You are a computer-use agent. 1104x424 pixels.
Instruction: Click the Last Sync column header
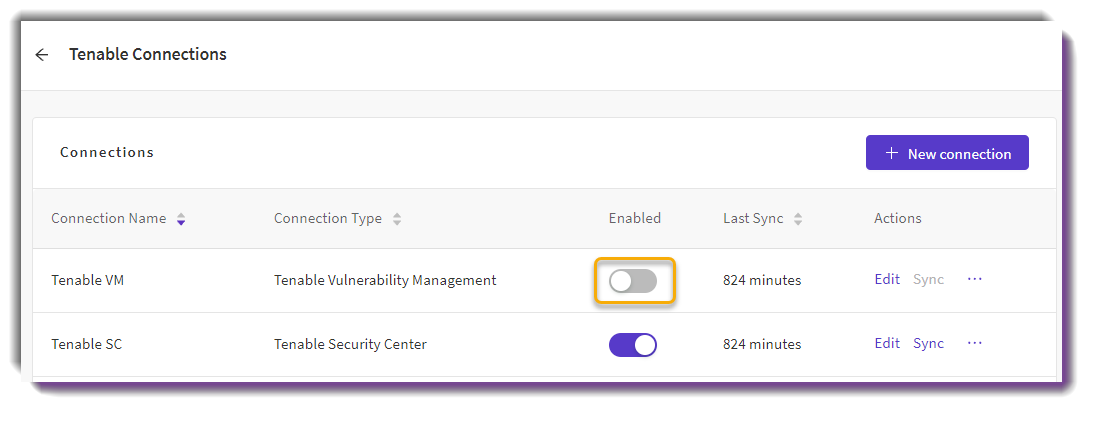(x=753, y=218)
